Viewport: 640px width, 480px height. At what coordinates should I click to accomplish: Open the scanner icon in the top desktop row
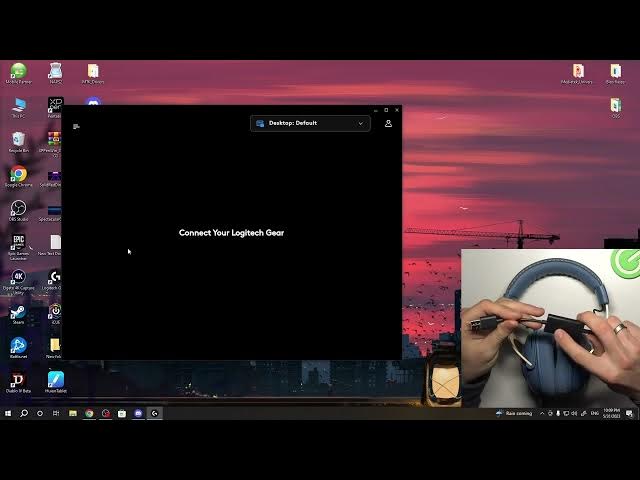[x=56, y=73]
